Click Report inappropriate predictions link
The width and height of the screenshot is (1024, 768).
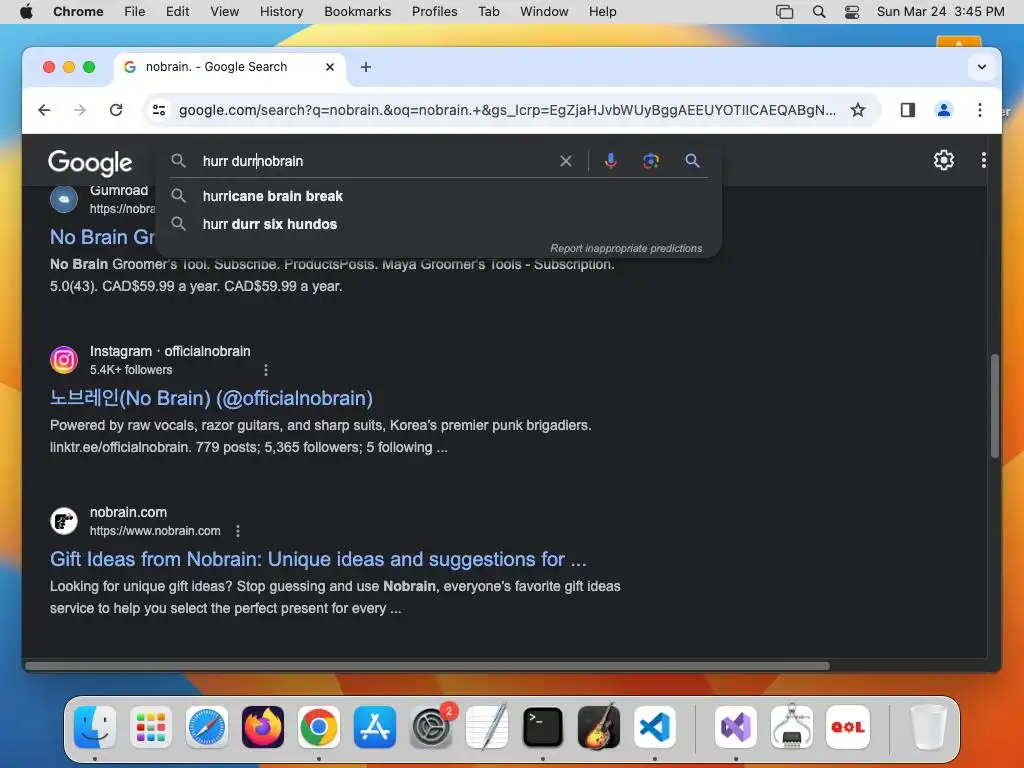[626, 248]
